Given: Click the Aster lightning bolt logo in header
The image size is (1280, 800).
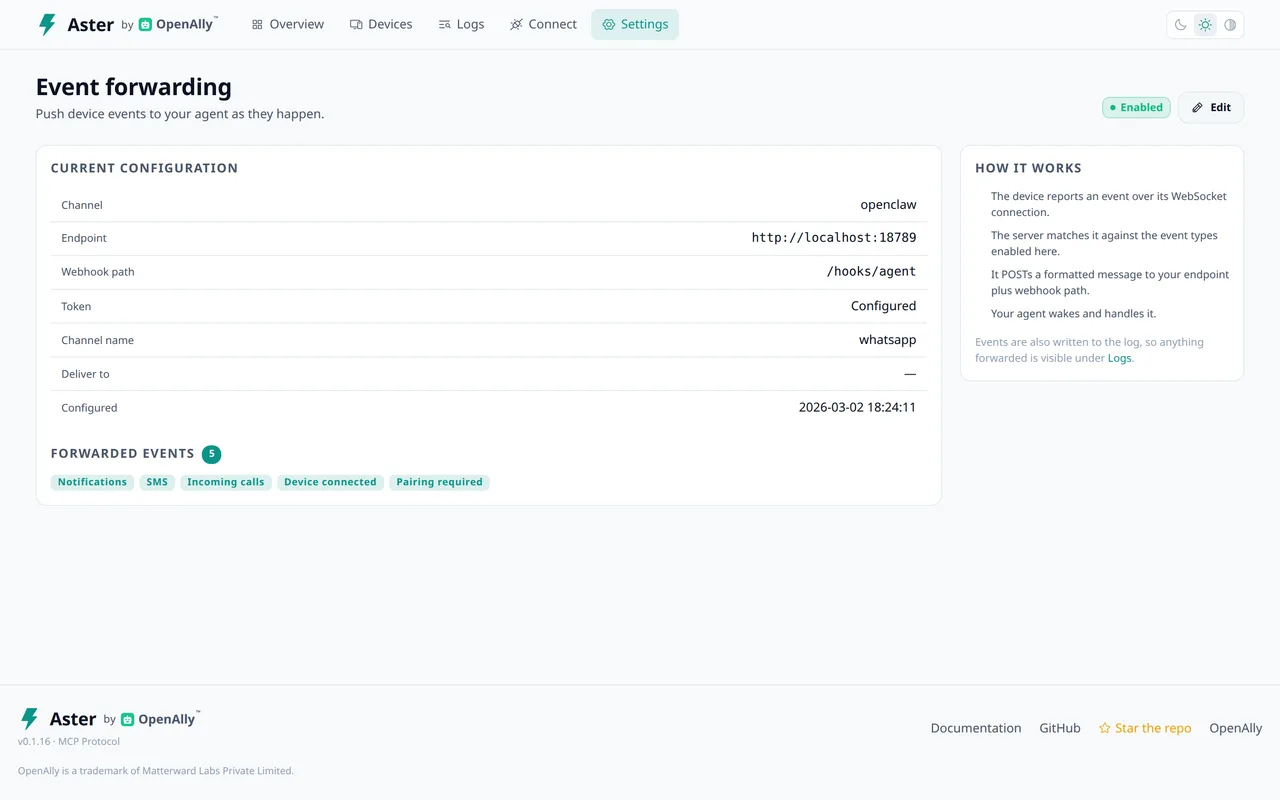Looking at the screenshot, I should [47, 25].
